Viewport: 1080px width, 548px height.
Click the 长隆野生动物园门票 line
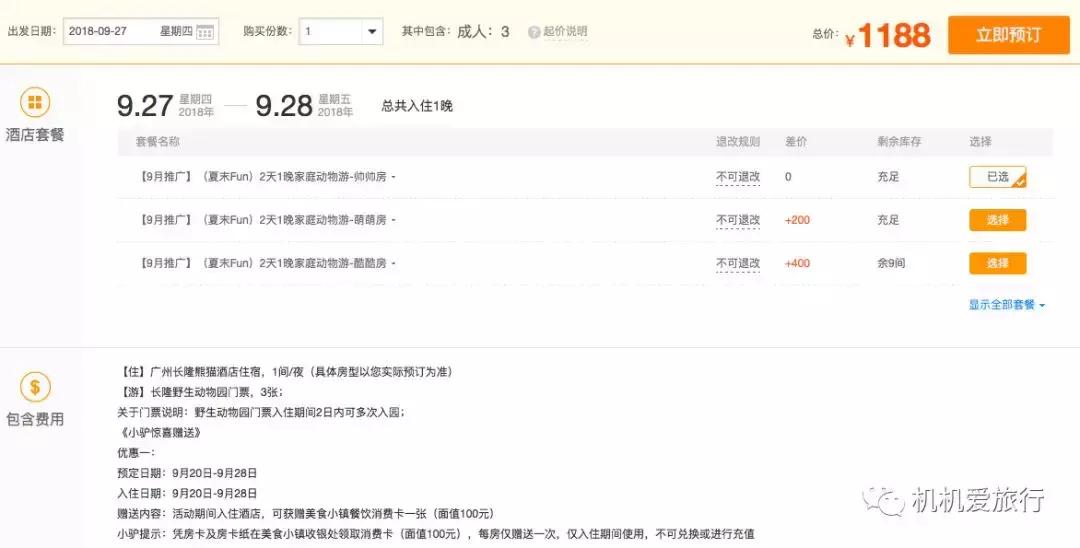coord(200,392)
